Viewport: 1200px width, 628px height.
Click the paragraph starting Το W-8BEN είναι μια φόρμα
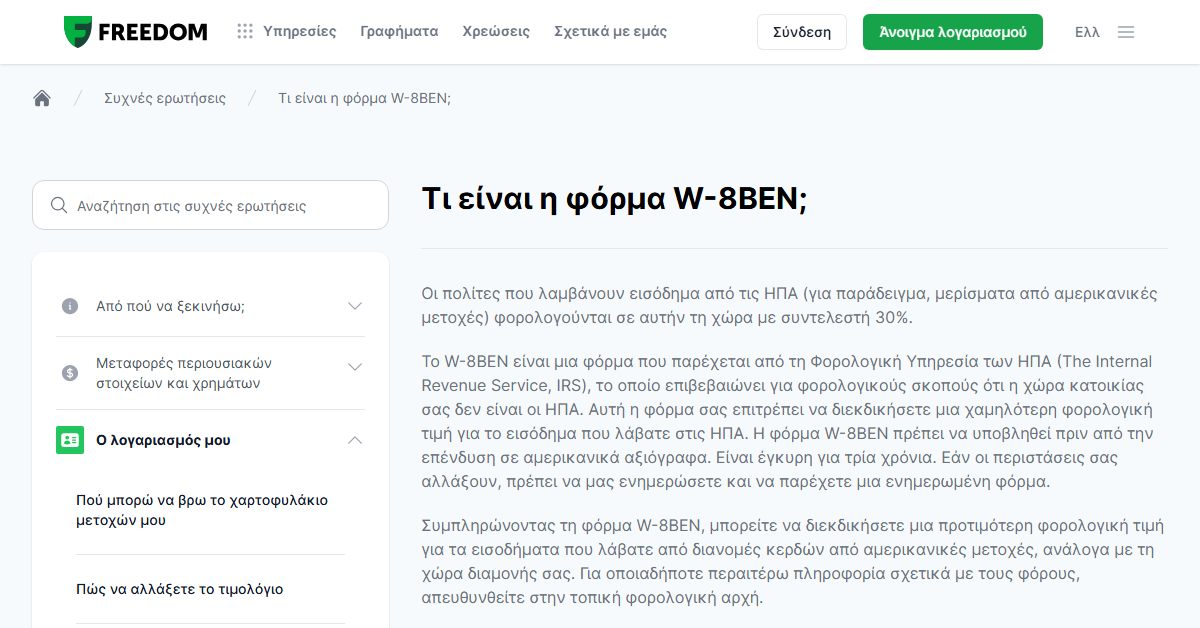click(x=789, y=422)
